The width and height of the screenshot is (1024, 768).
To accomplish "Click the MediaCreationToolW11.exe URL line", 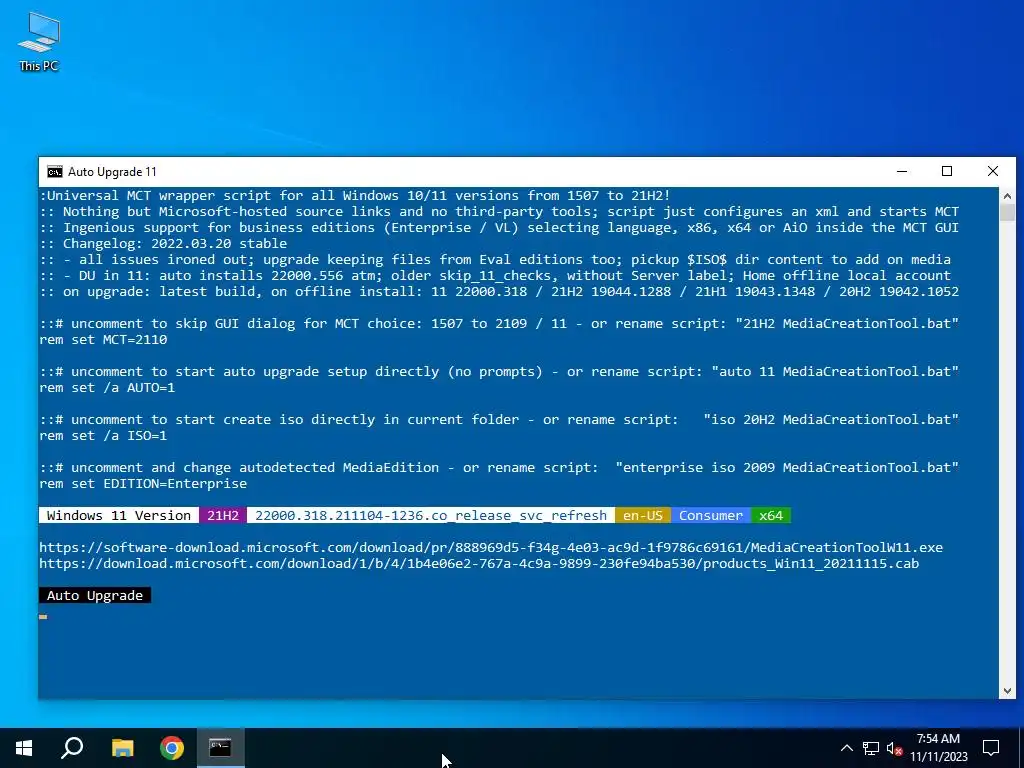I will click(x=491, y=547).
